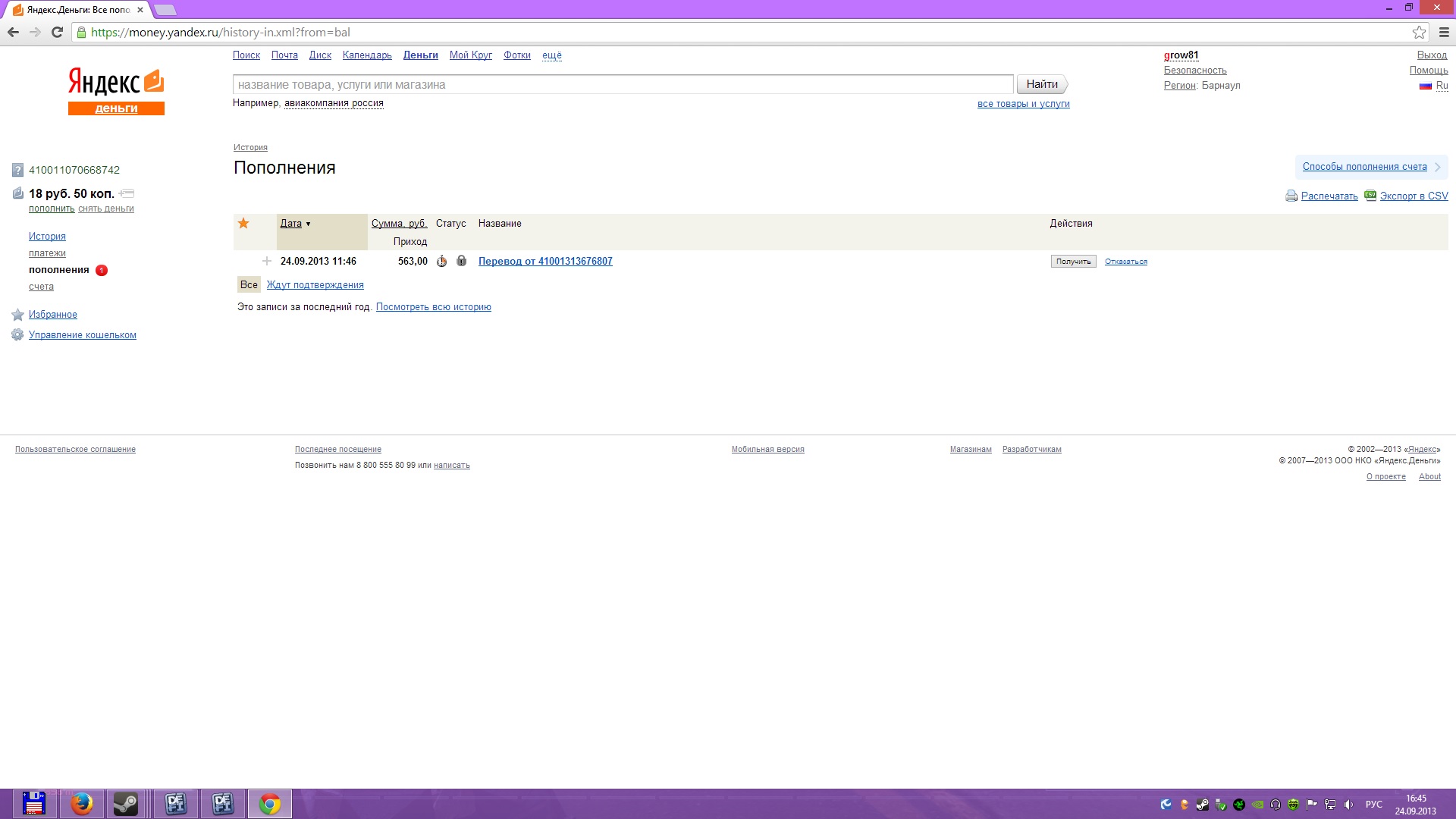Expand transaction details with plus sign

click(x=267, y=261)
